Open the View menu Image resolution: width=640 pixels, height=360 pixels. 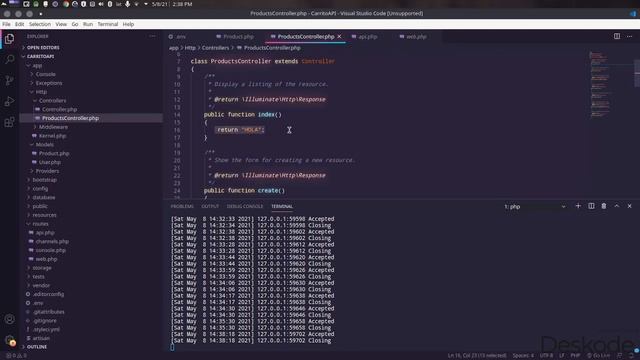pyautogui.click(x=61, y=24)
